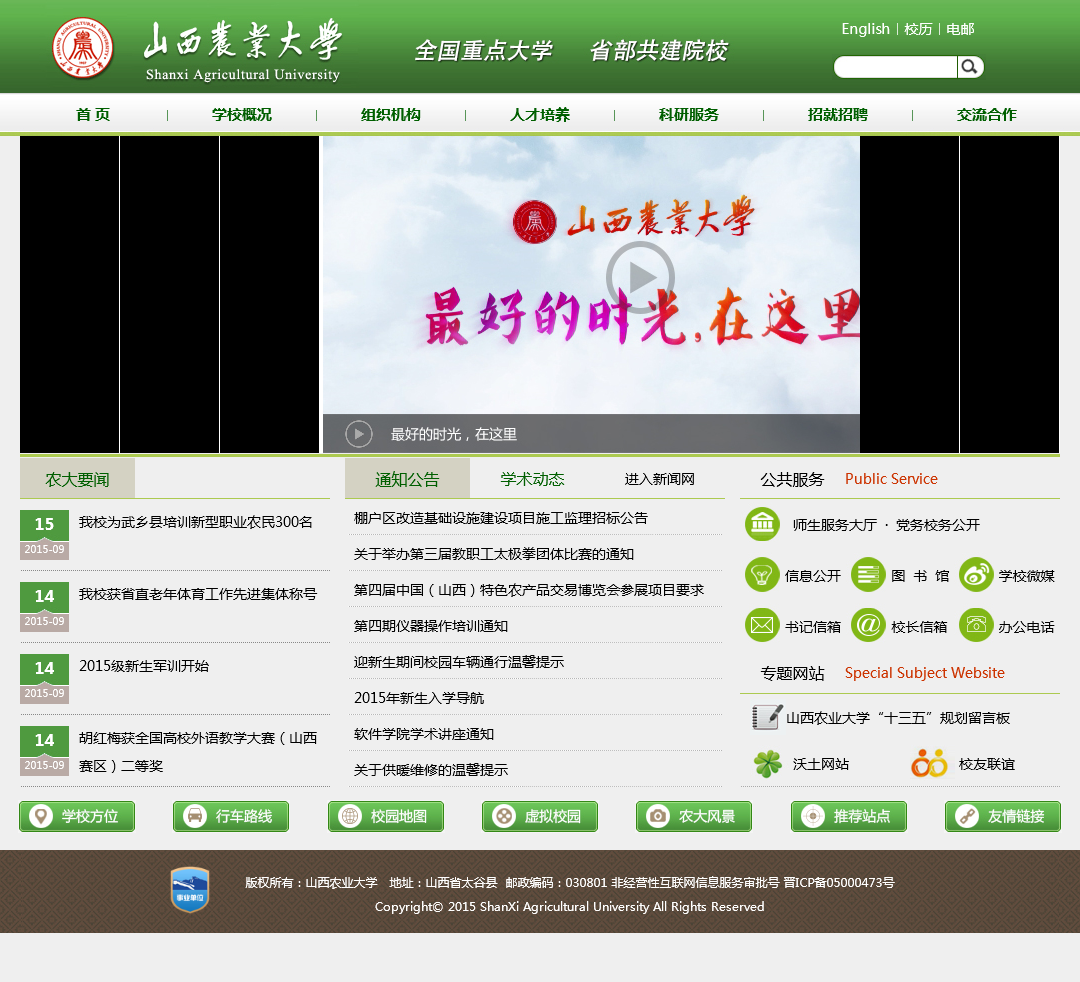Image resolution: width=1080 pixels, height=982 pixels.
Task: Open news 胡红梅获全国高校外语教学大赛
Action: pyautogui.click(x=198, y=751)
